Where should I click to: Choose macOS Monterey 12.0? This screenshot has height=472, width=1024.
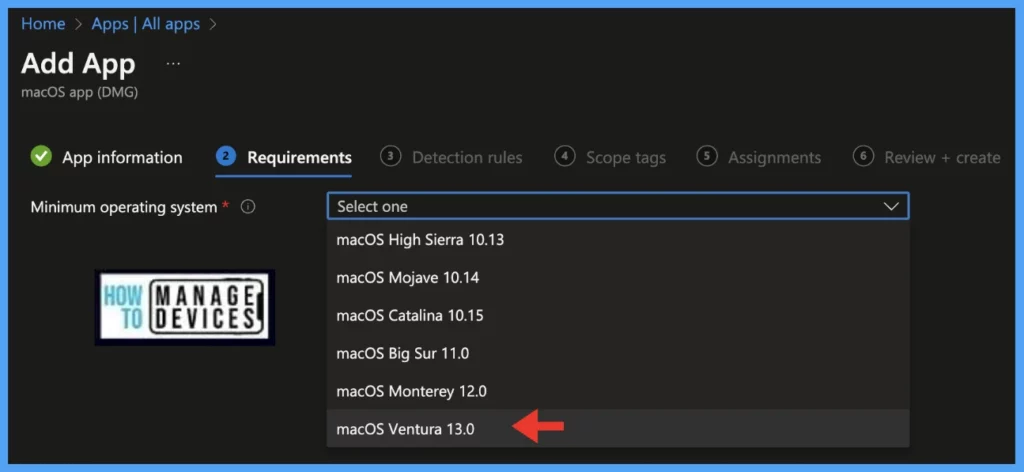(618, 391)
